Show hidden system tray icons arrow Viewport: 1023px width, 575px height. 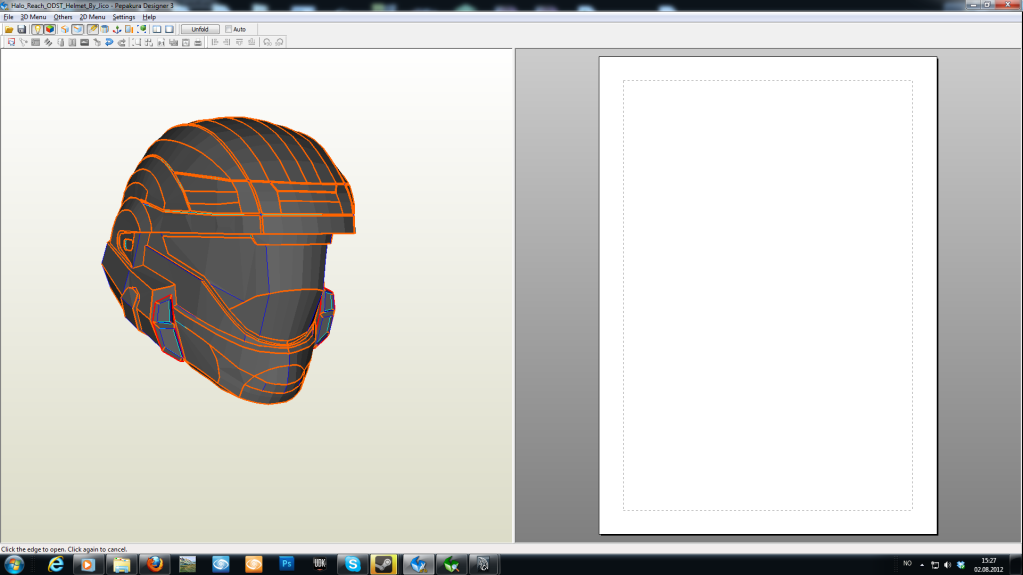(x=922, y=565)
